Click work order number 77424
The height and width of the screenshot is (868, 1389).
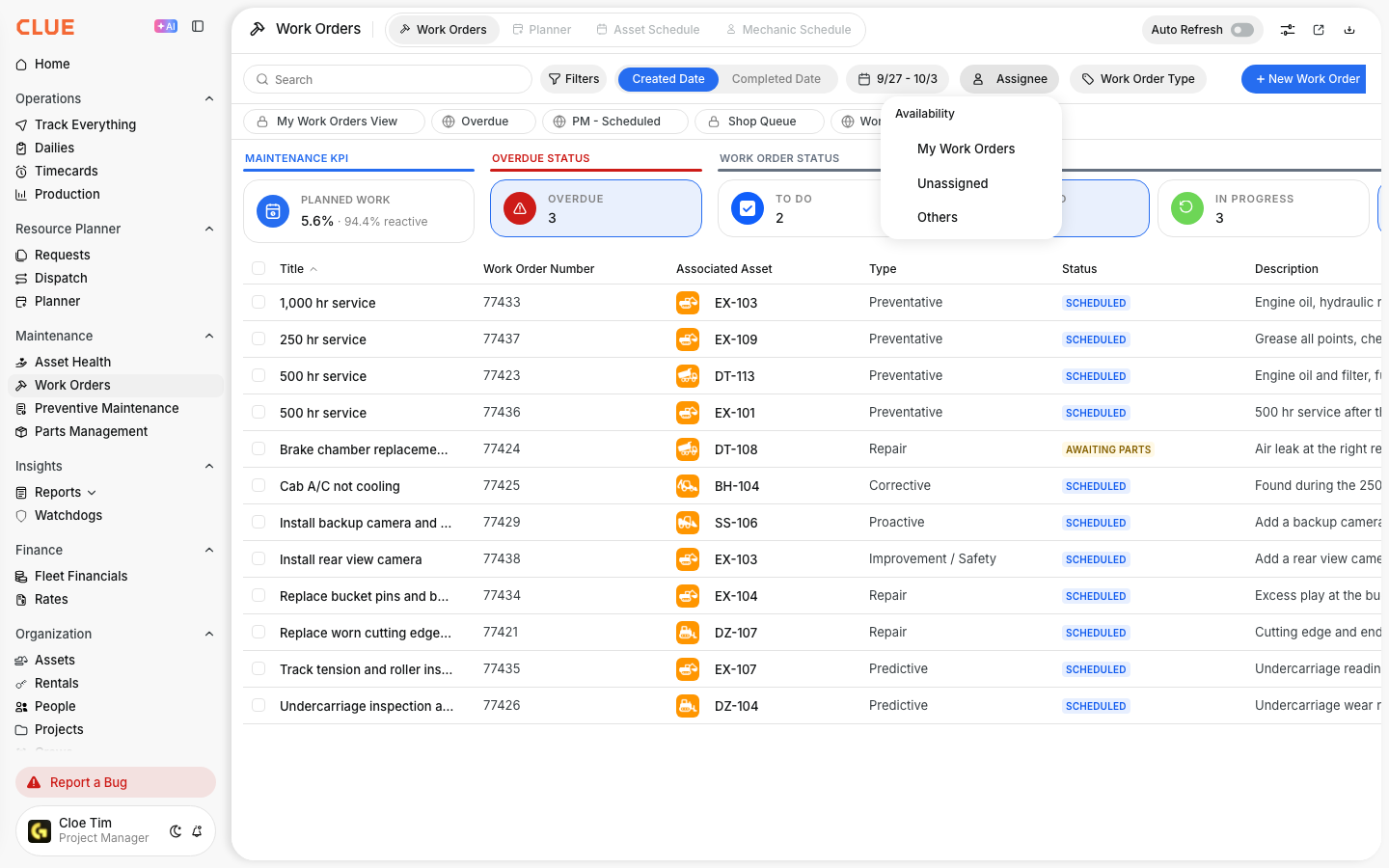502,448
